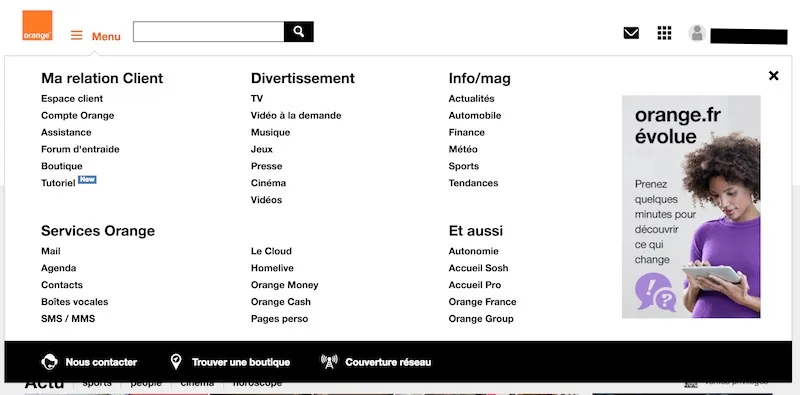Click the Et aussi heading
Image resolution: width=800 pixels, height=395 pixels.
point(476,231)
